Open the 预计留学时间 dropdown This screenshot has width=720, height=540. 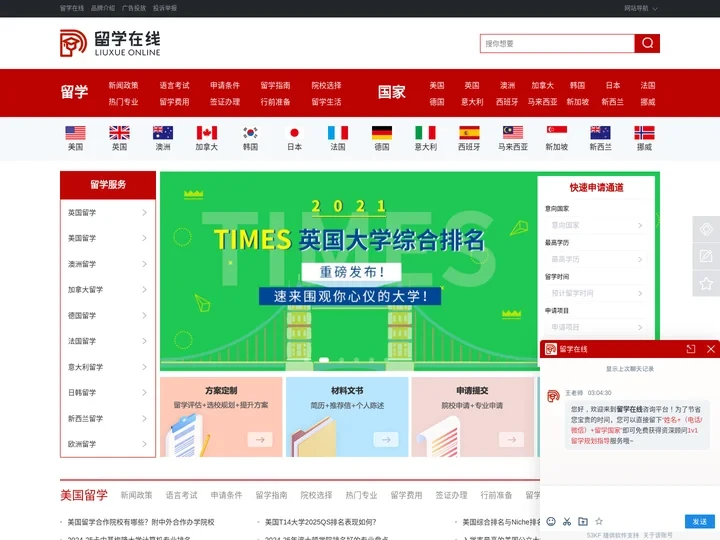(596, 293)
